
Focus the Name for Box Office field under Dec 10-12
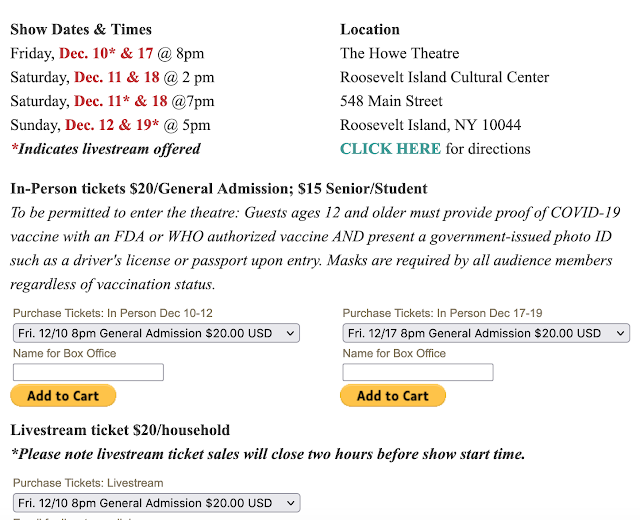click(x=88, y=372)
